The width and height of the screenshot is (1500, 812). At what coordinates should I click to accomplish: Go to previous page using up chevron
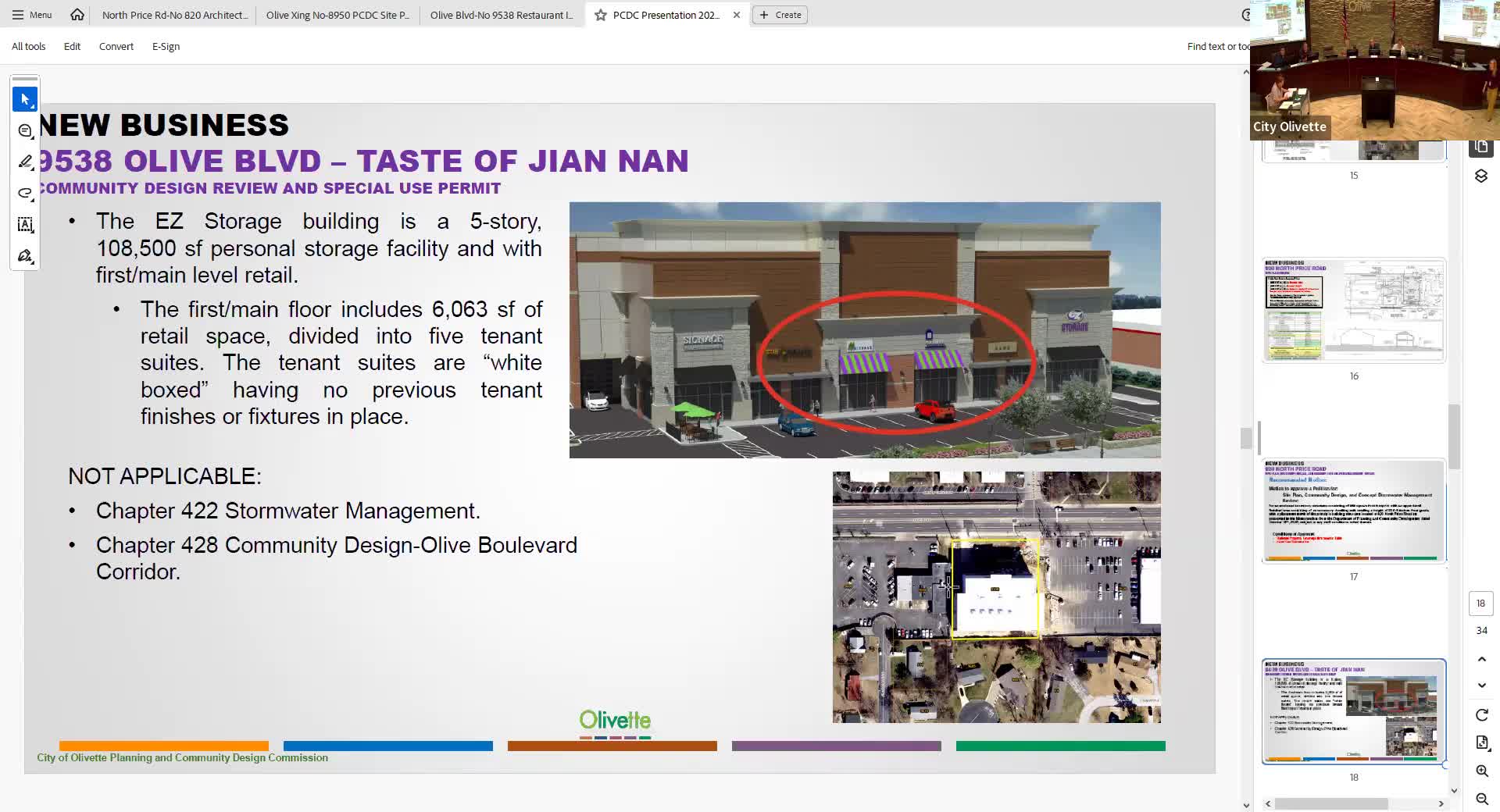pos(1481,660)
